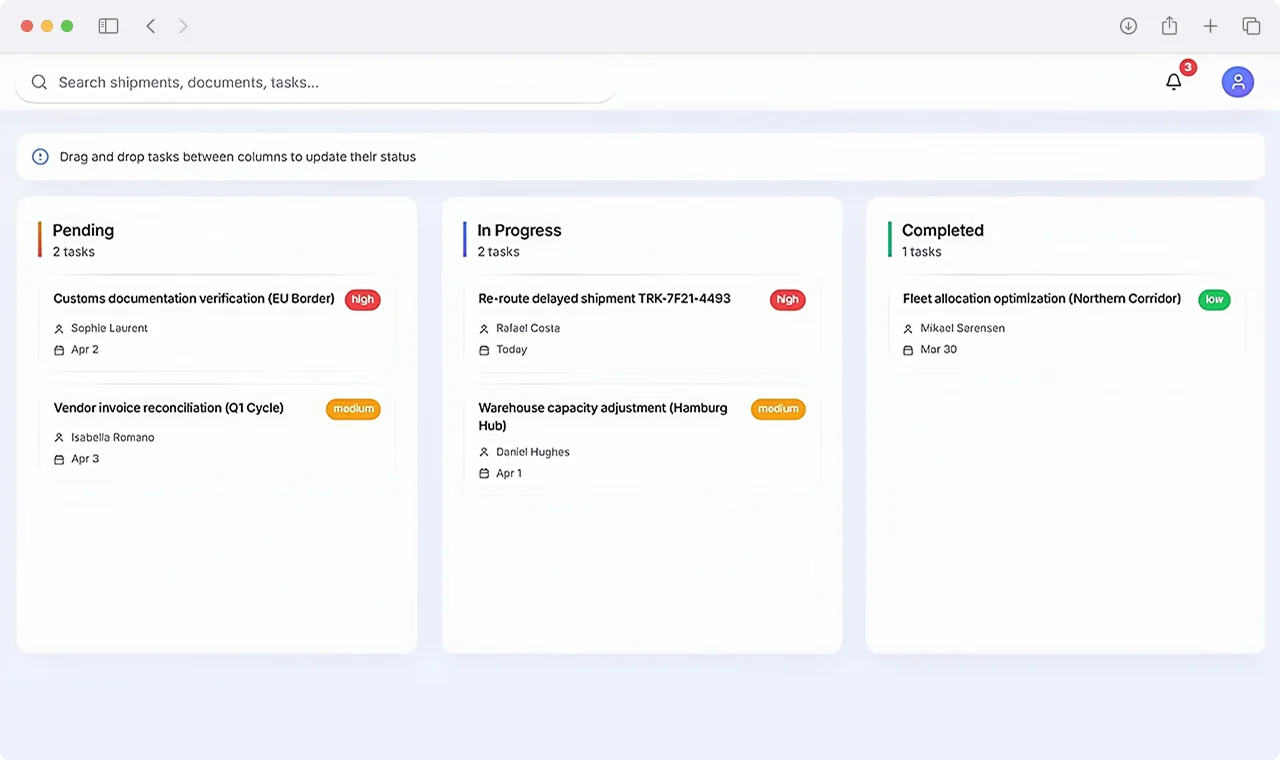Screen dimensions: 1280x760
Task: Click the assignee name Mikael Sørensen
Action: [x=963, y=328]
